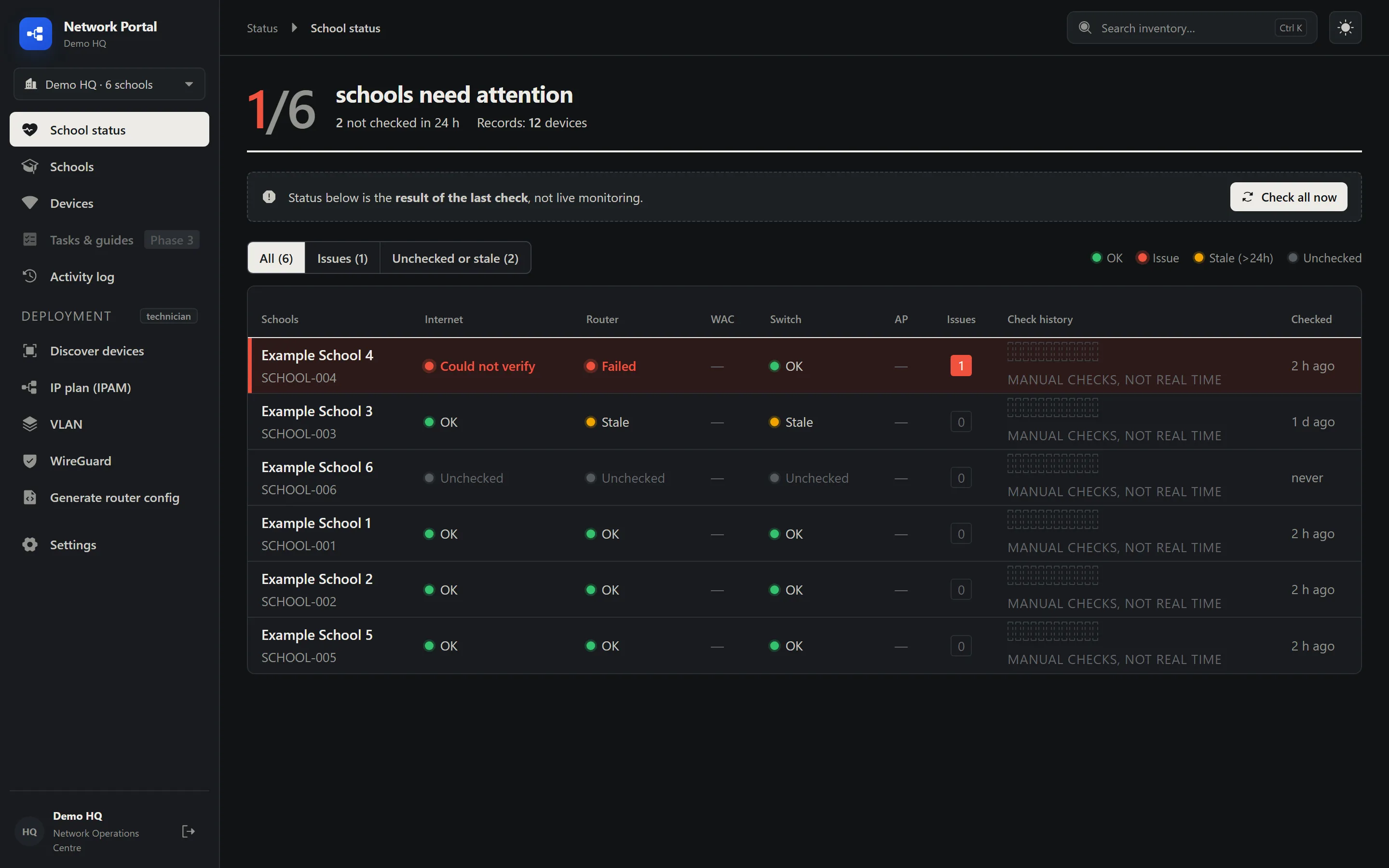The height and width of the screenshot is (868, 1389).
Task: Click the Settings gear icon
Action: point(30,544)
